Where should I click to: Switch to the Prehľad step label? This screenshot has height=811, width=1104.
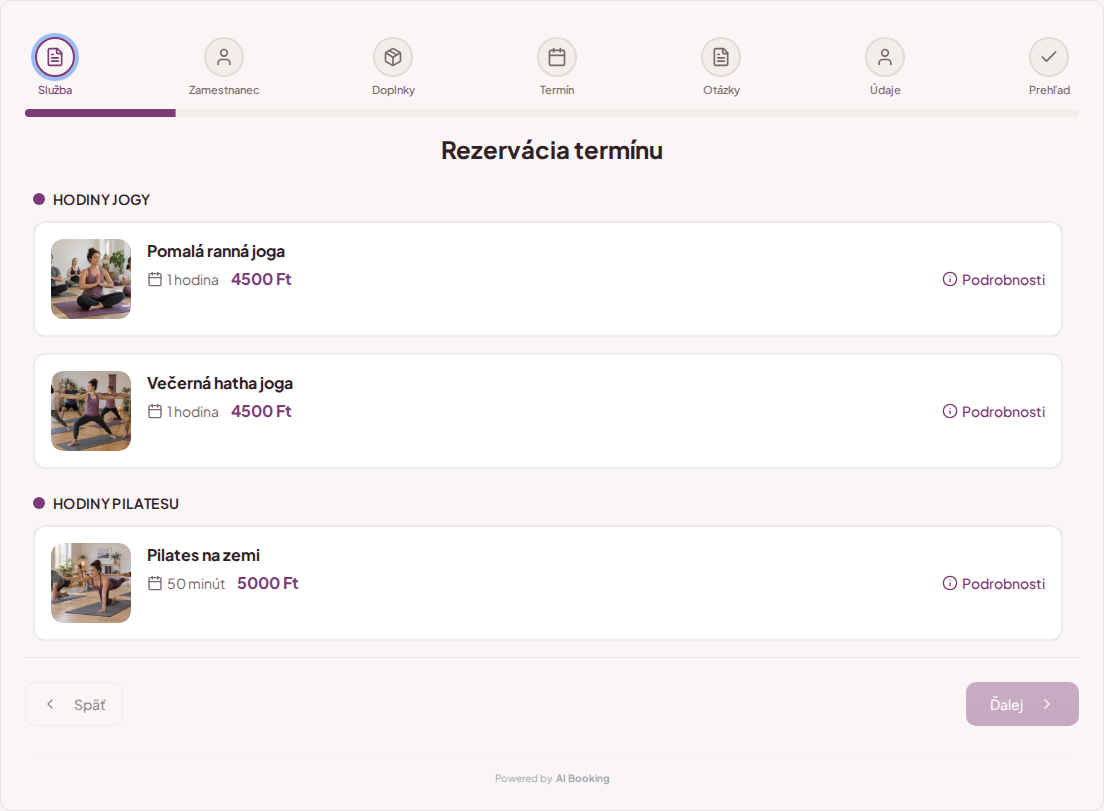point(1049,90)
